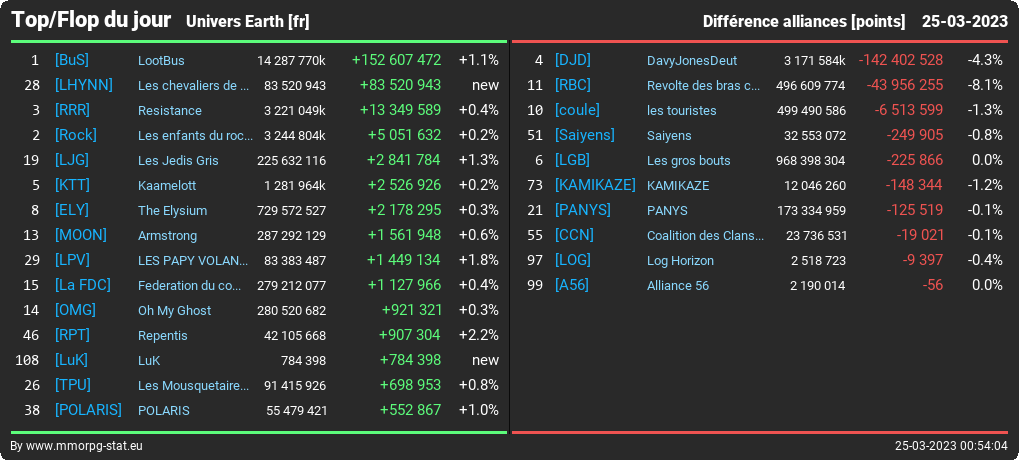The width and height of the screenshot is (1019, 460).
Task: Click the +83 520 943 gain value
Action: 400,85
